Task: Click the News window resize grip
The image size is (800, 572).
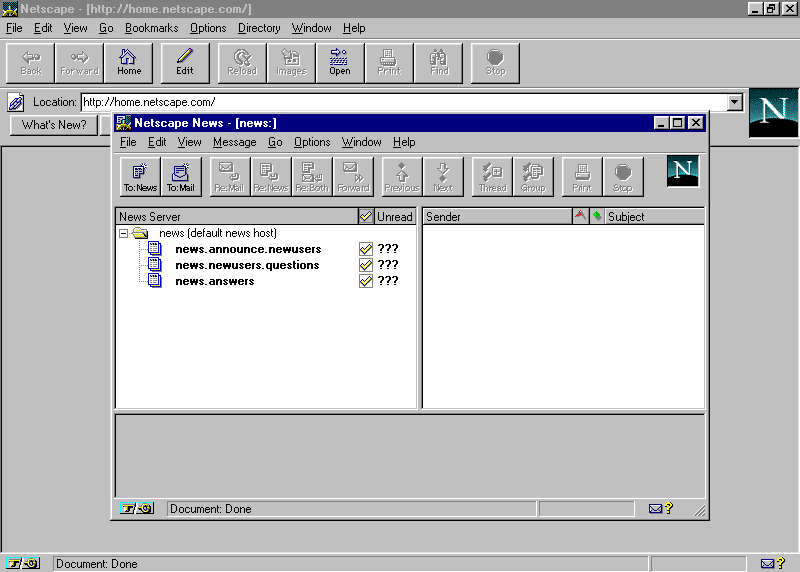Action: [x=699, y=510]
